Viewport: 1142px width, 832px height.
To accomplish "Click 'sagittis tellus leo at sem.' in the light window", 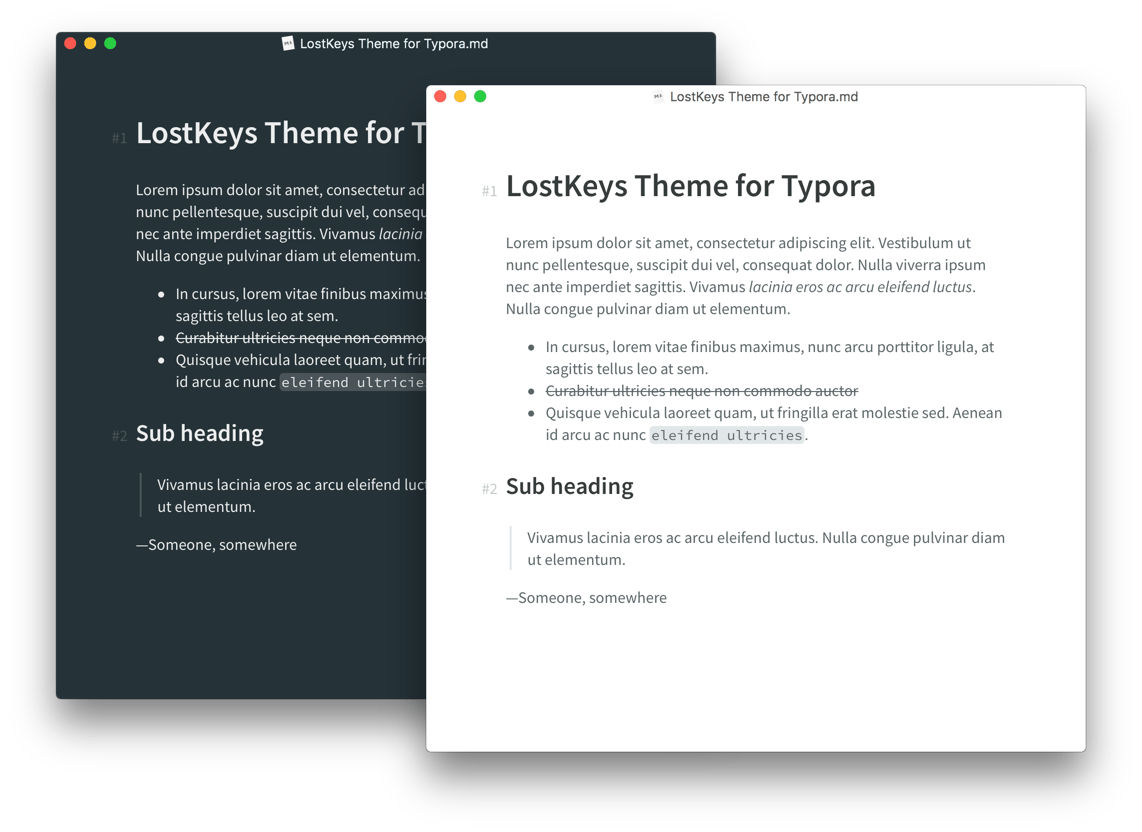I will [x=626, y=369].
